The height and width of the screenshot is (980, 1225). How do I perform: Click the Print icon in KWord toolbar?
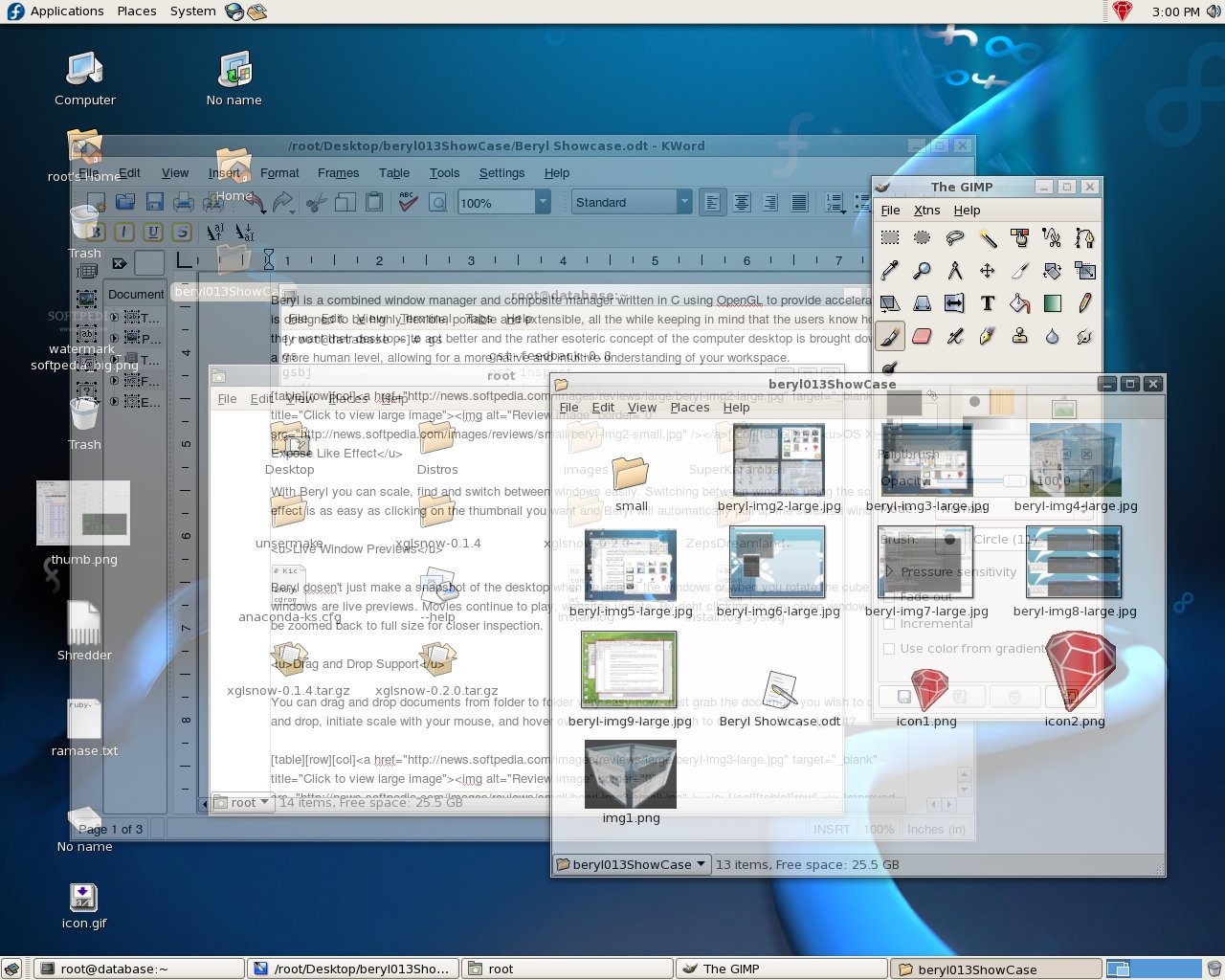pos(184,202)
